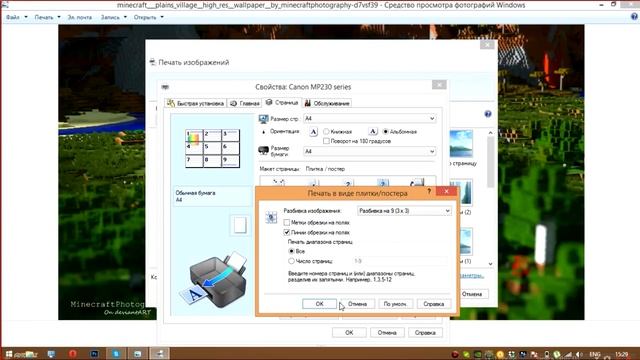640x360 pixels.
Task: Click the layout list scrollbar thumb
Action: click(x=490, y=162)
